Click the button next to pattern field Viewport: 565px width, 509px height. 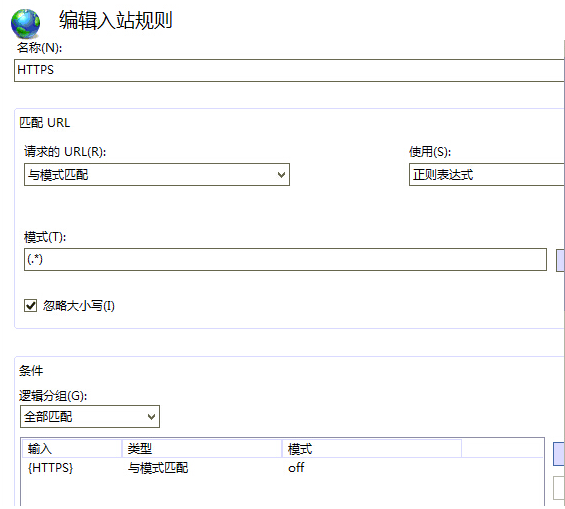pos(561,260)
